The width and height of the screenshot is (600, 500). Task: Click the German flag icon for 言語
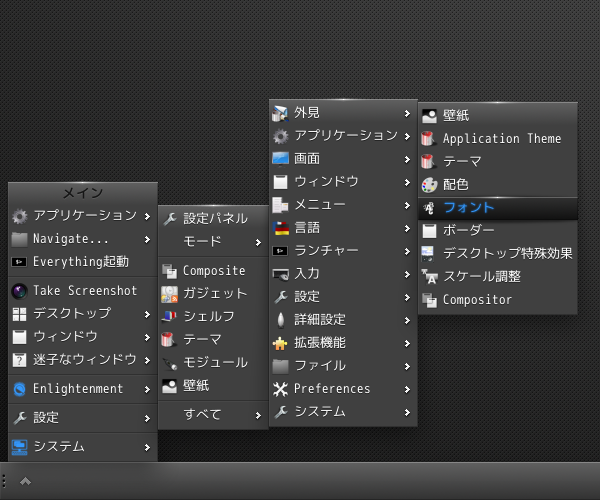(281, 228)
